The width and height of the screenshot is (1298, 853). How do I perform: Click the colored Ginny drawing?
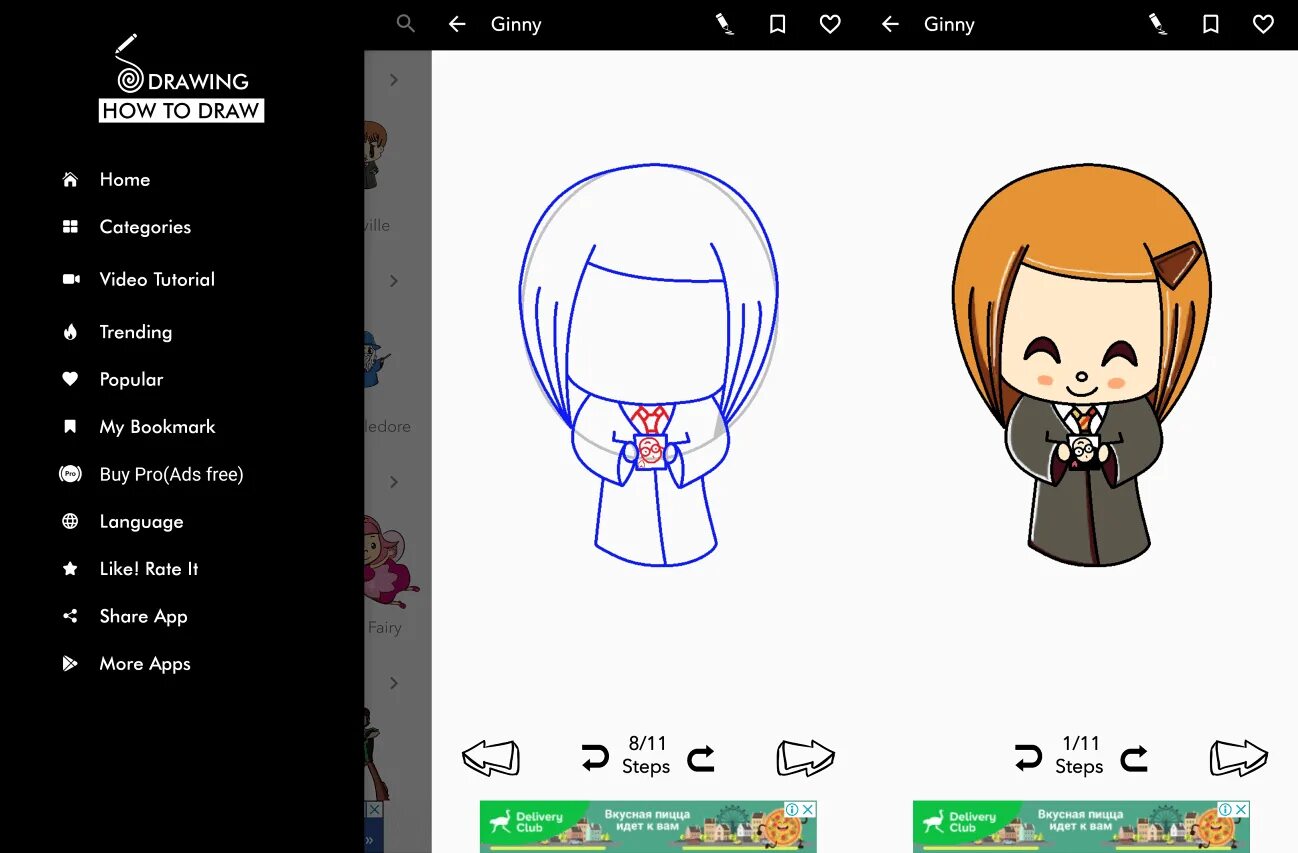pyautogui.click(x=1080, y=365)
